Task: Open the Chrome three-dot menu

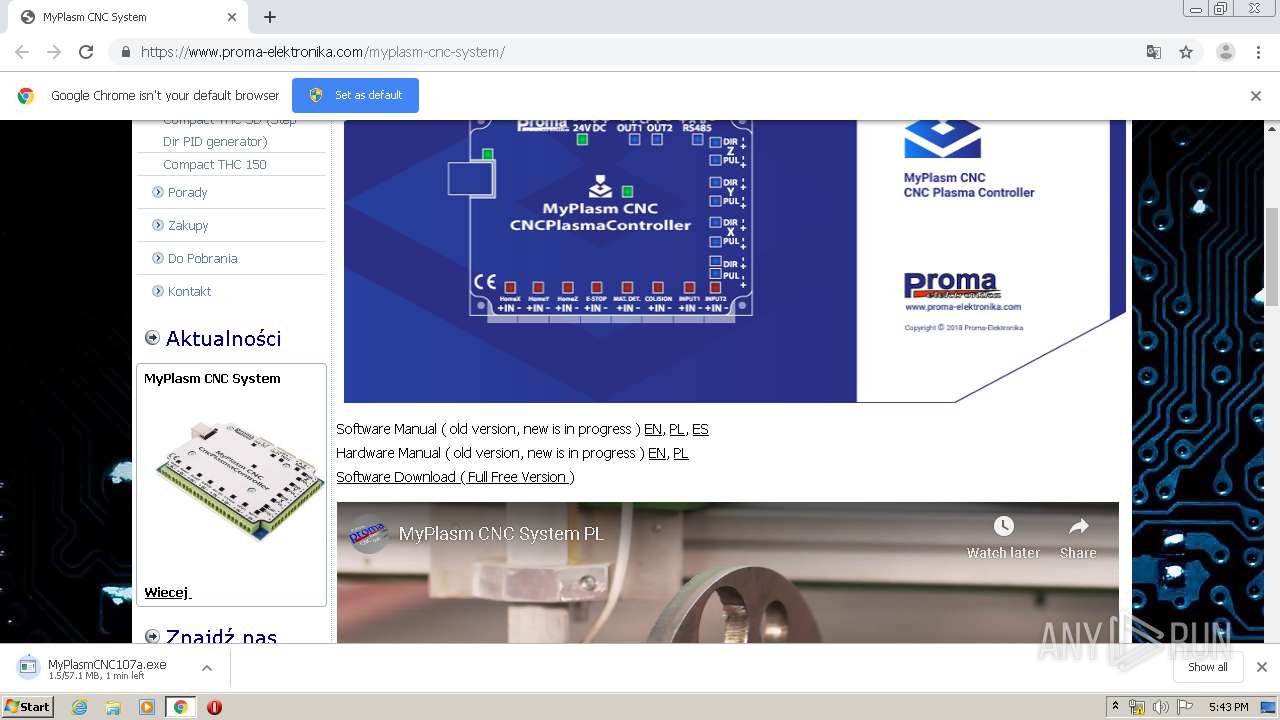Action: pyautogui.click(x=1259, y=52)
